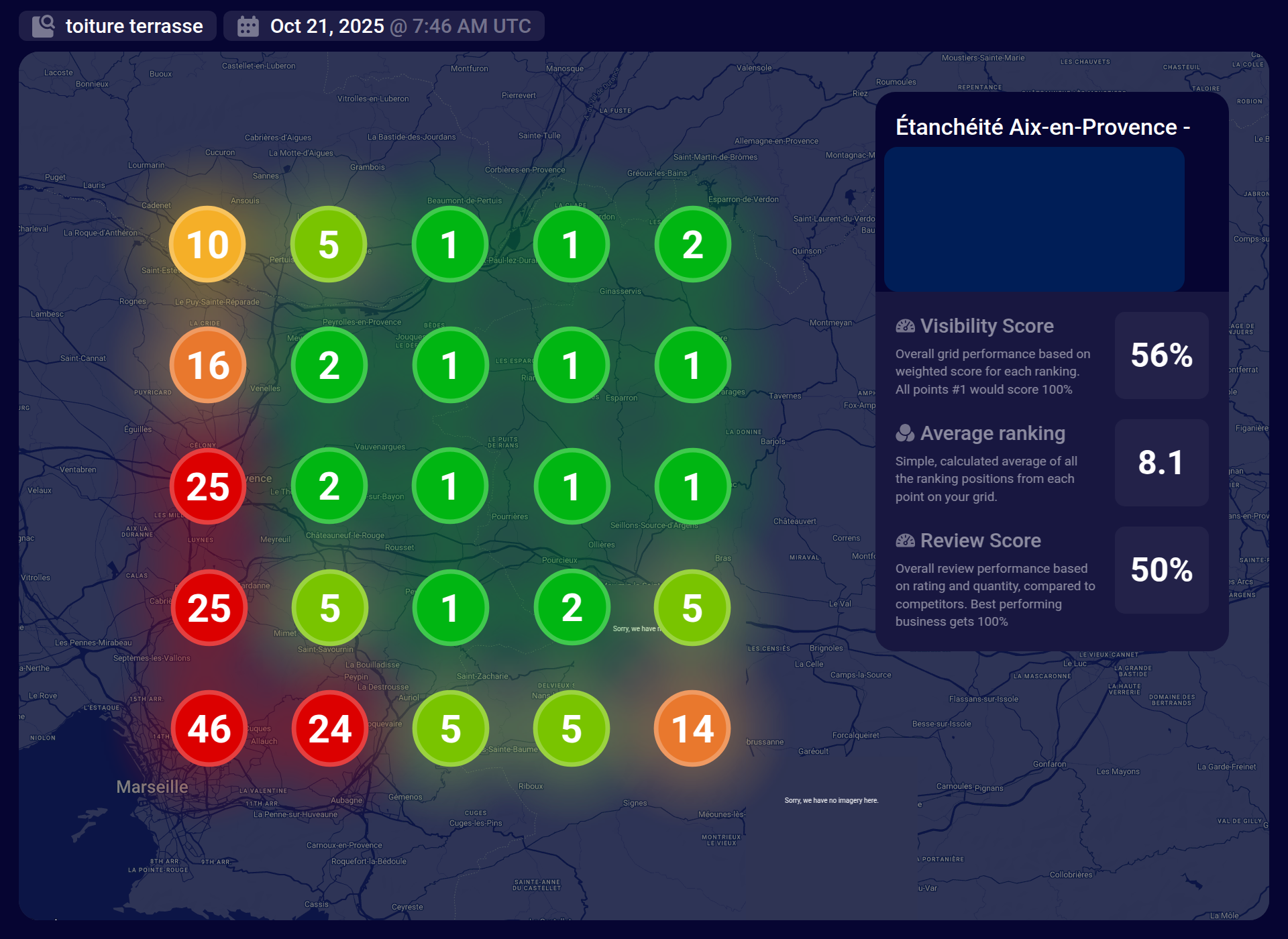Screen dimensions: 1288x939
Task: Click the Étanchéité Aix-en-Provence business title
Action: coord(1042,127)
